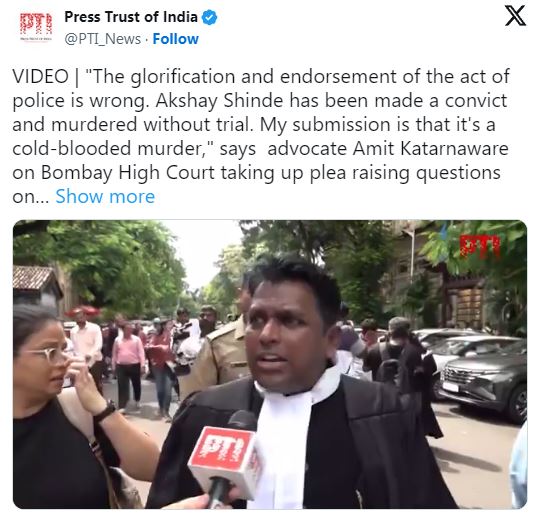
Task: Click the PTI watermark in the video corner
Action: (480, 246)
